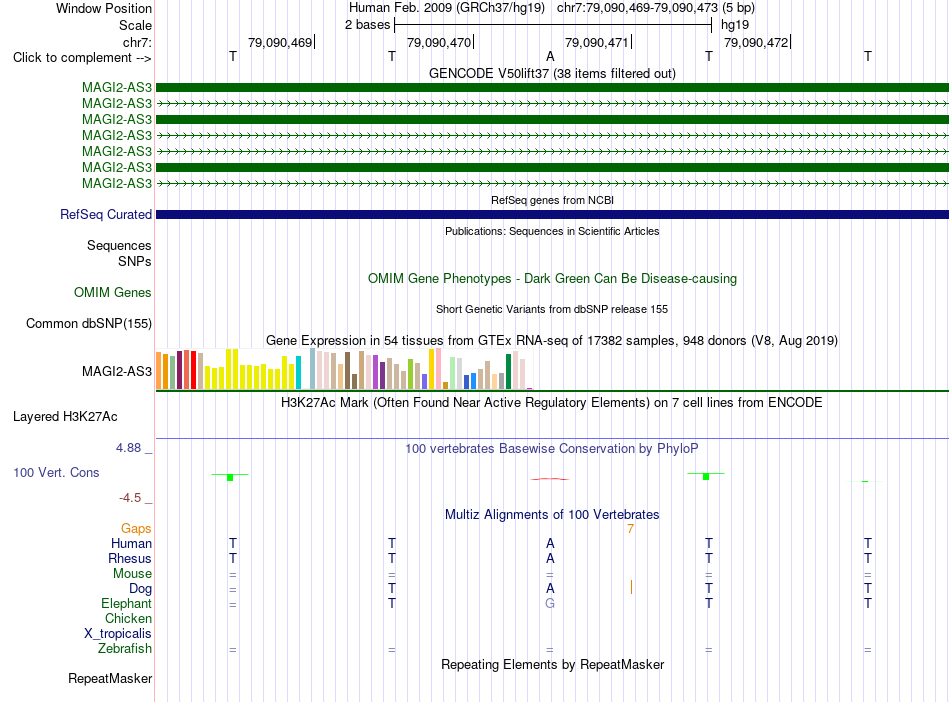Select the Dog alignment row label

pyautogui.click(x=141, y=589)
